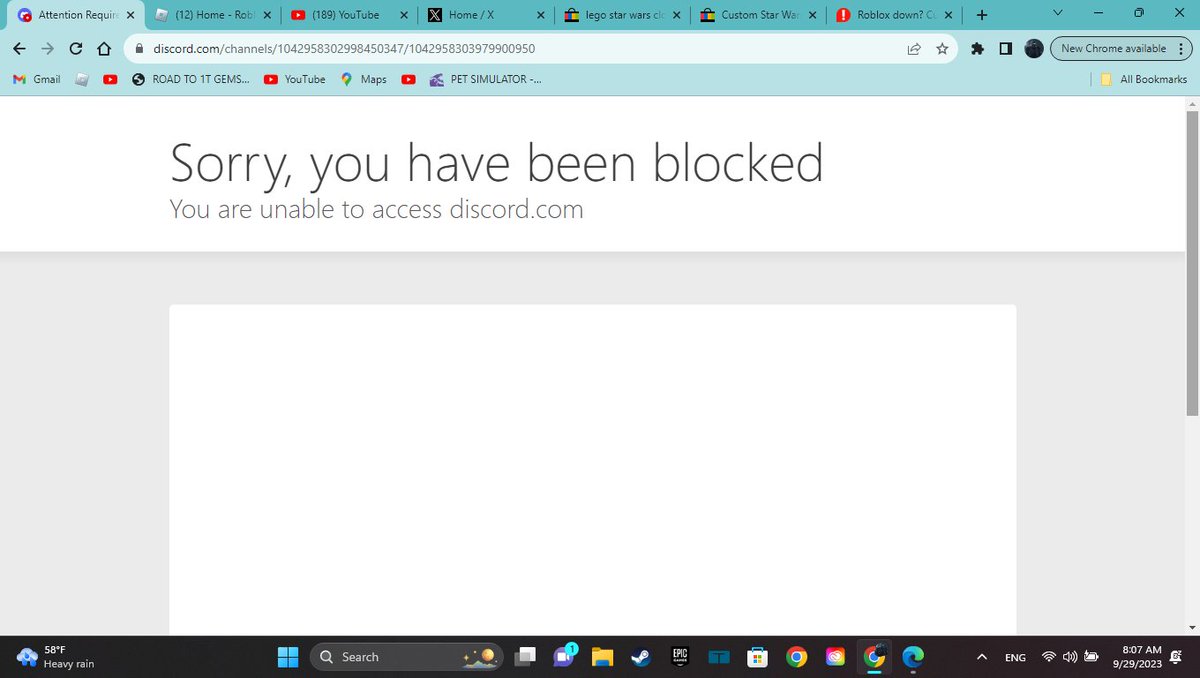Open the weather widget showing Heavy rain

coord(56,657)
